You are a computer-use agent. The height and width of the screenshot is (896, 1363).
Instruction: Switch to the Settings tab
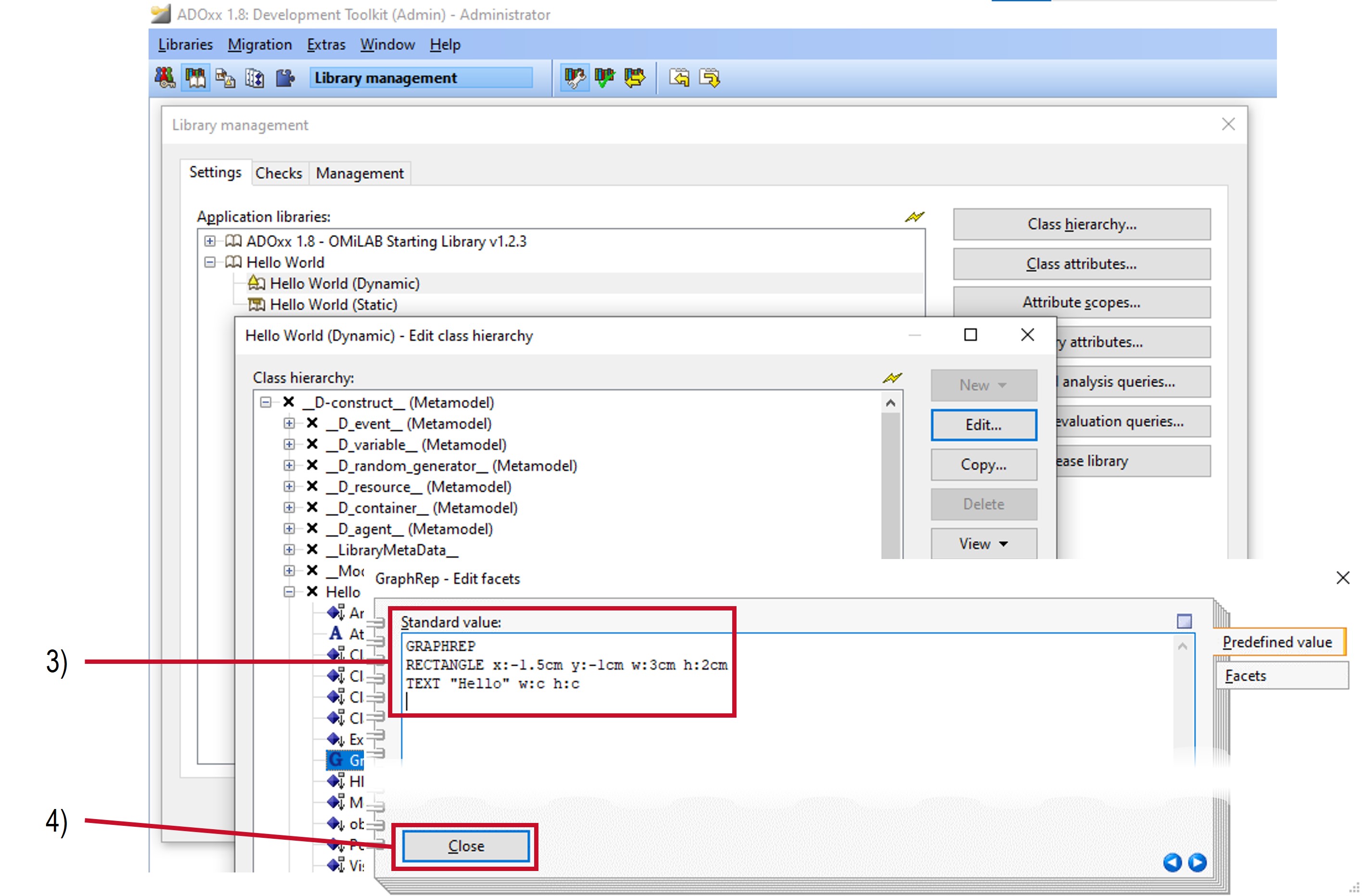215,173
